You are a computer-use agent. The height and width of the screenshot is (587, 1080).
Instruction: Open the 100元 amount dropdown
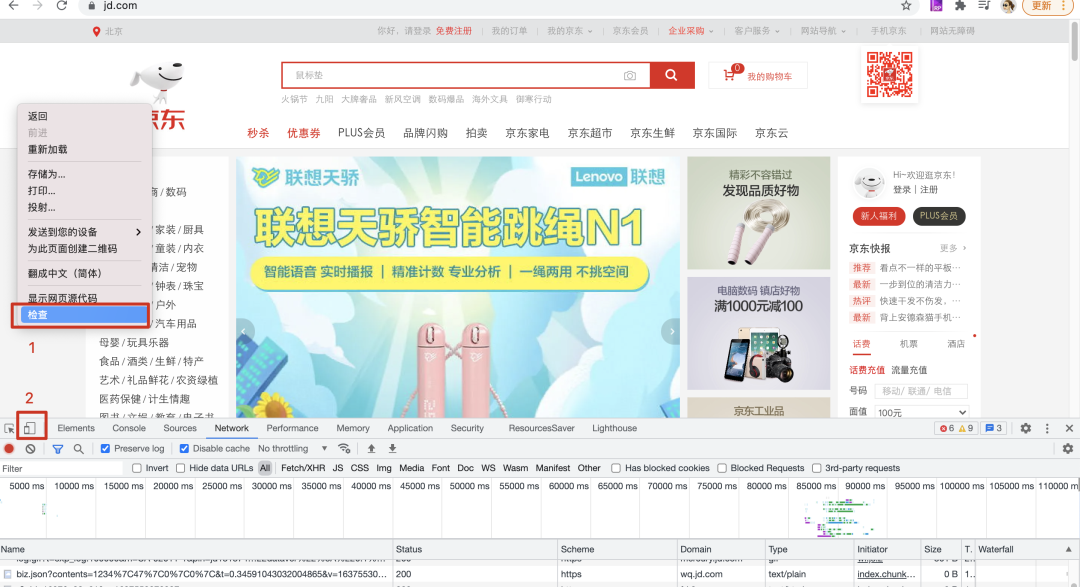[x=922, y=412]
